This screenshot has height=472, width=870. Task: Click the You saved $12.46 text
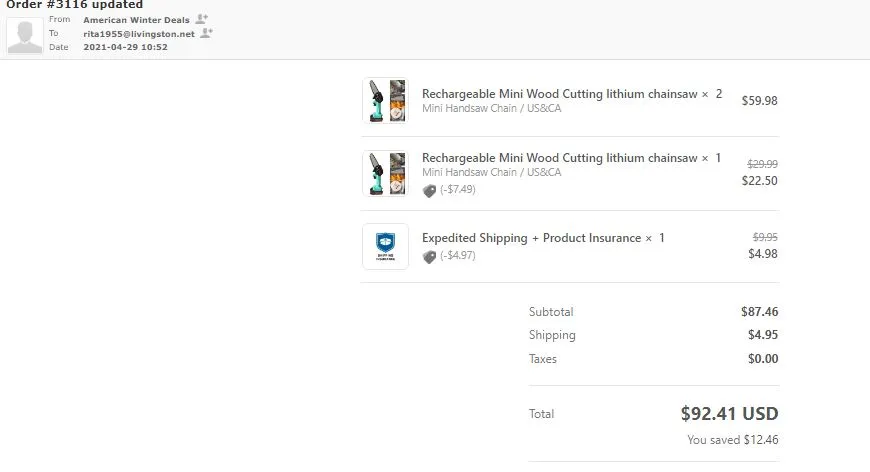click(732, 440)
